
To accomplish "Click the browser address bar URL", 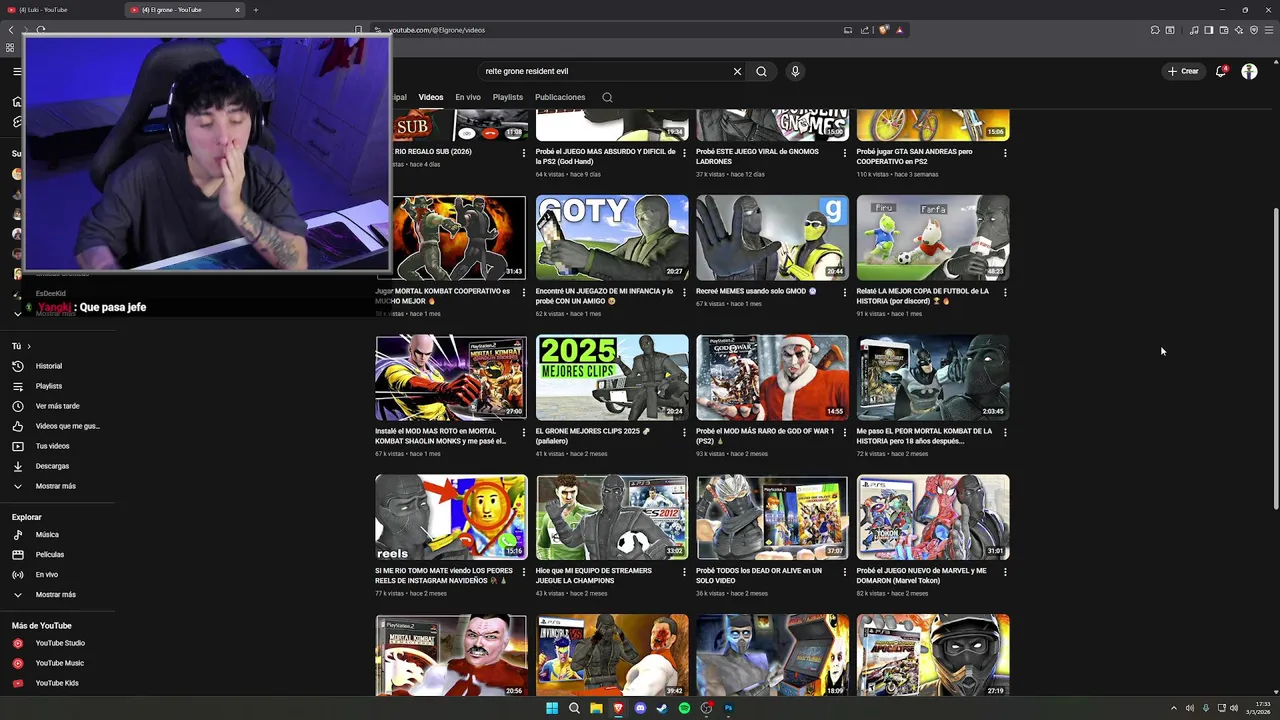I will tap(437, 30).
